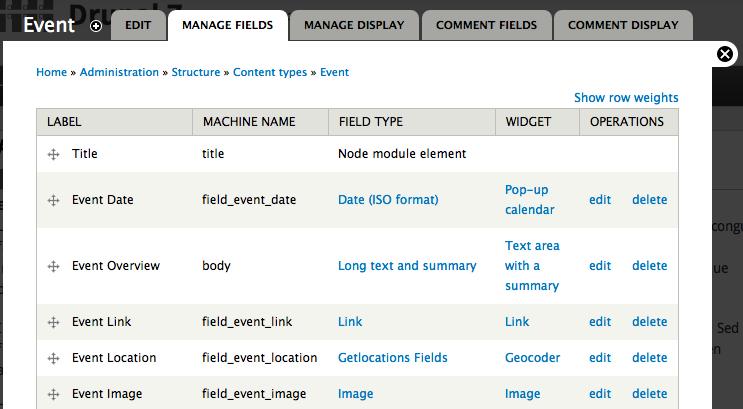Edit the Event Date field
Screen dimensions: 743x409
(x=600, y=200)
